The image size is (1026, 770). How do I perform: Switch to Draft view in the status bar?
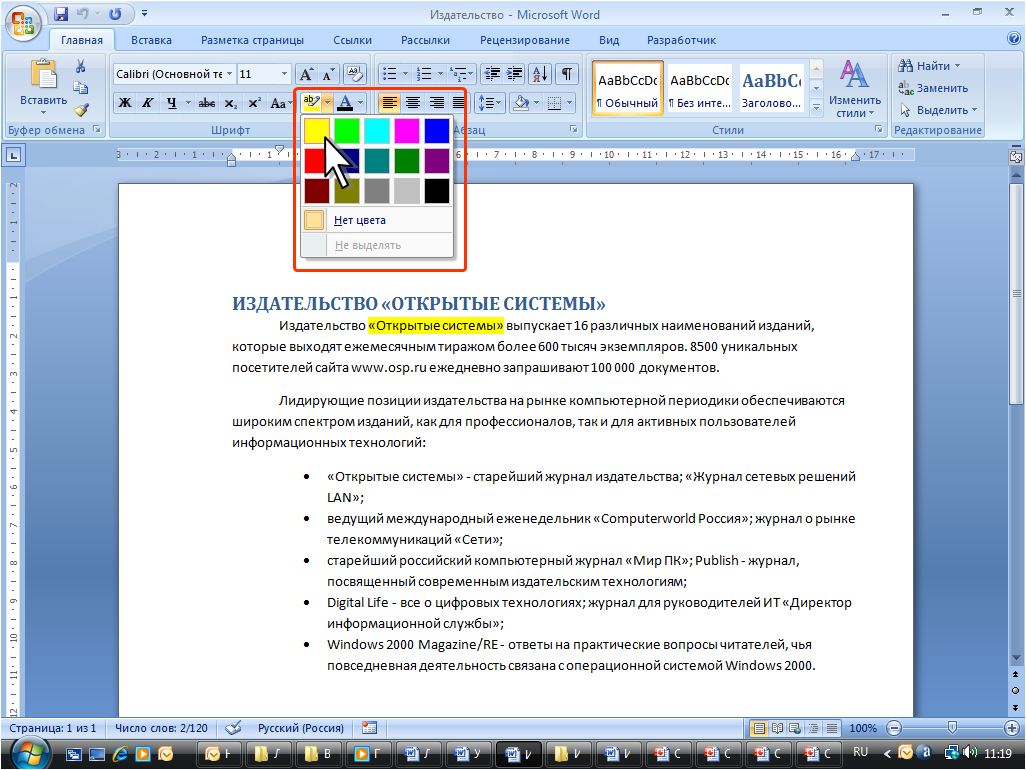[x=832, y=728]
